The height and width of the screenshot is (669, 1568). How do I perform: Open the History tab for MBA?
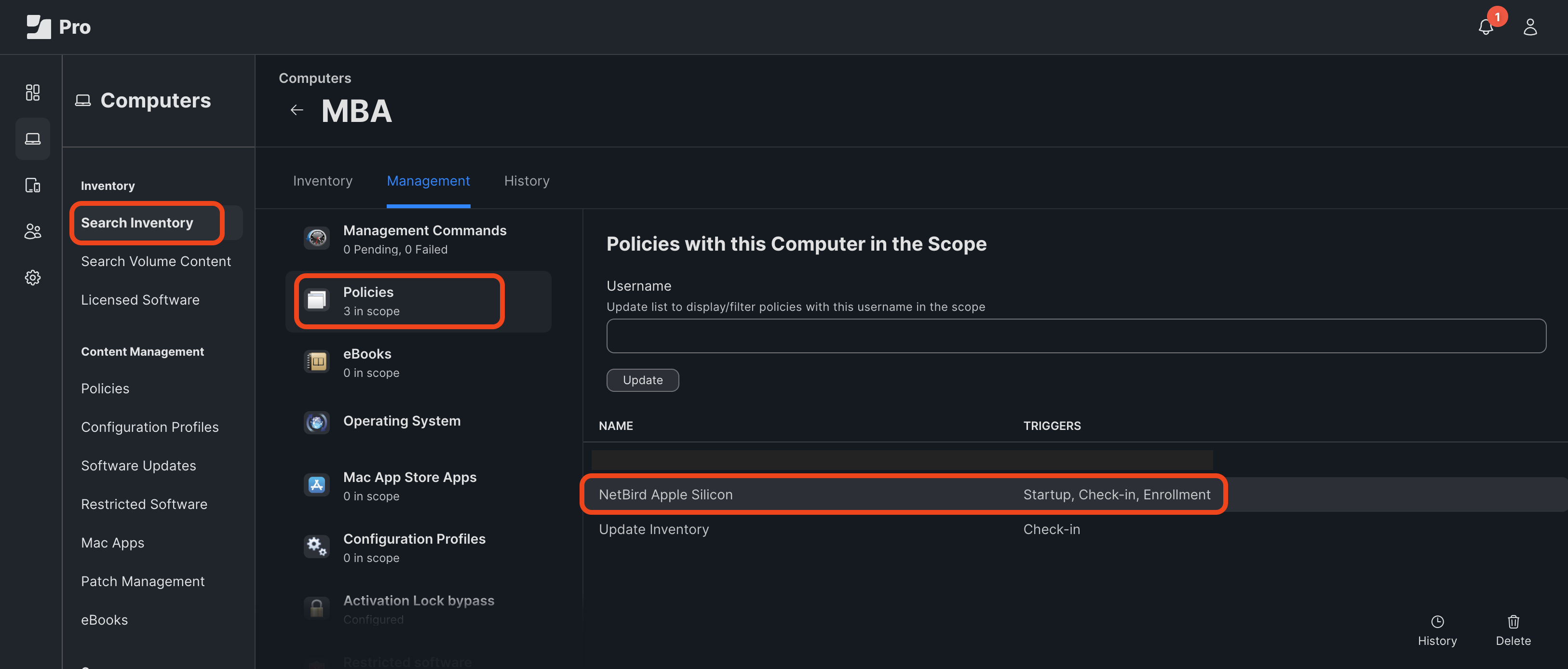527,181
